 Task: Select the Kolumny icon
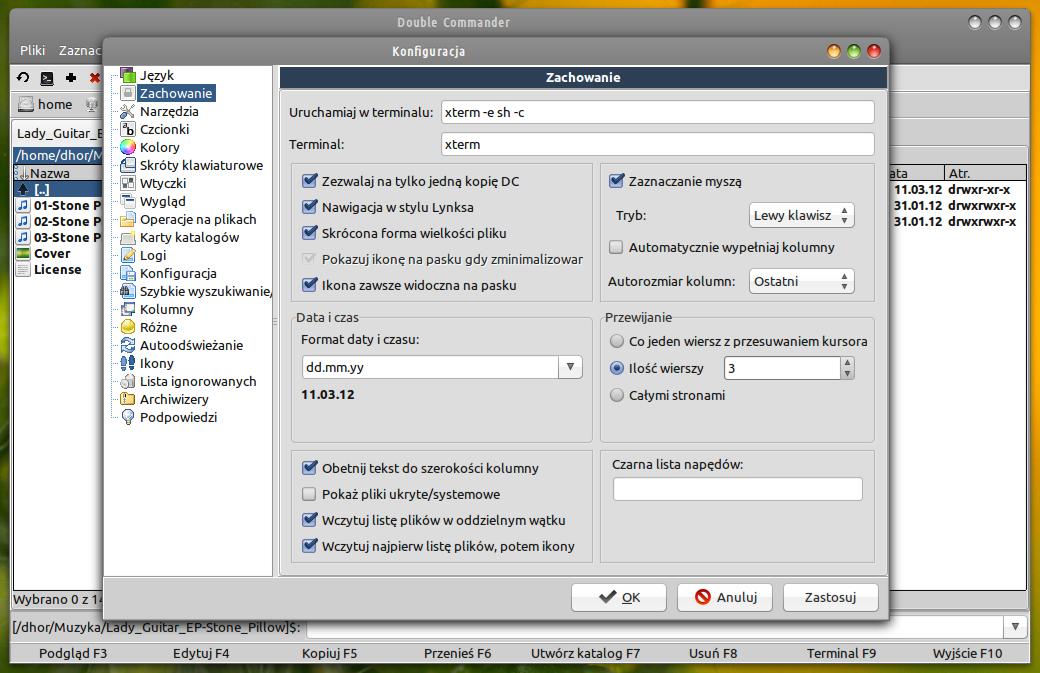(x=128, y=309)
